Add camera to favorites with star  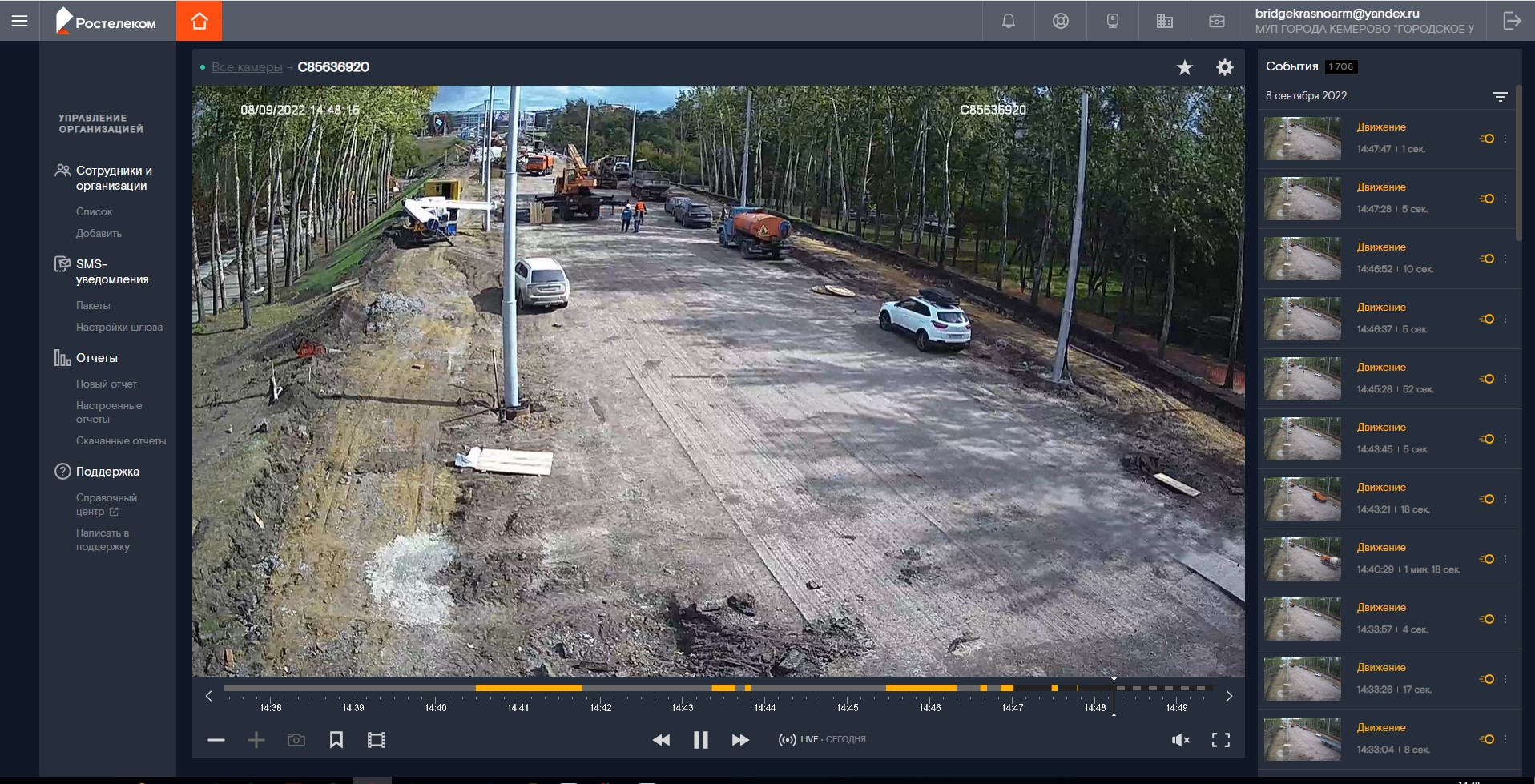click(1184, 67)
